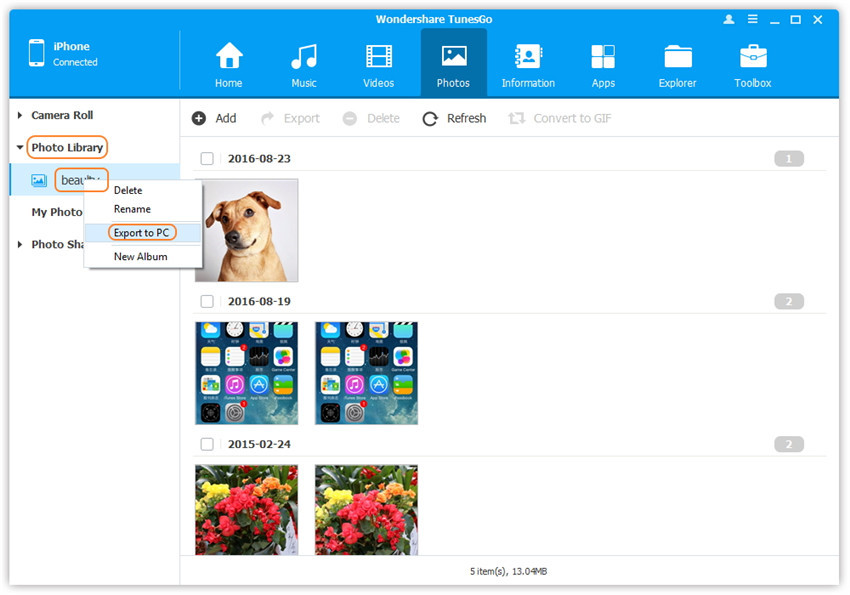The image size is (850, 595).
Task: Click the 2016-08-23 date heading
Action: point(259,159)
